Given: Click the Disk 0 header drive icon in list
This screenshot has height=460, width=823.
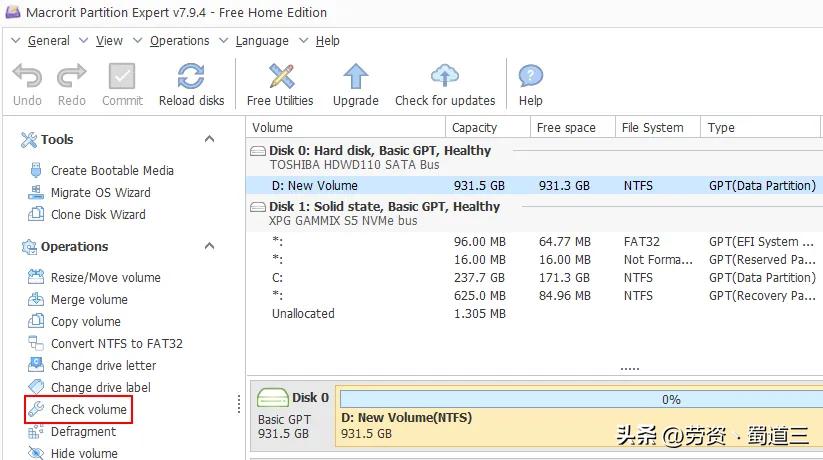Looking at the screenshot, I should coord(258,151).
